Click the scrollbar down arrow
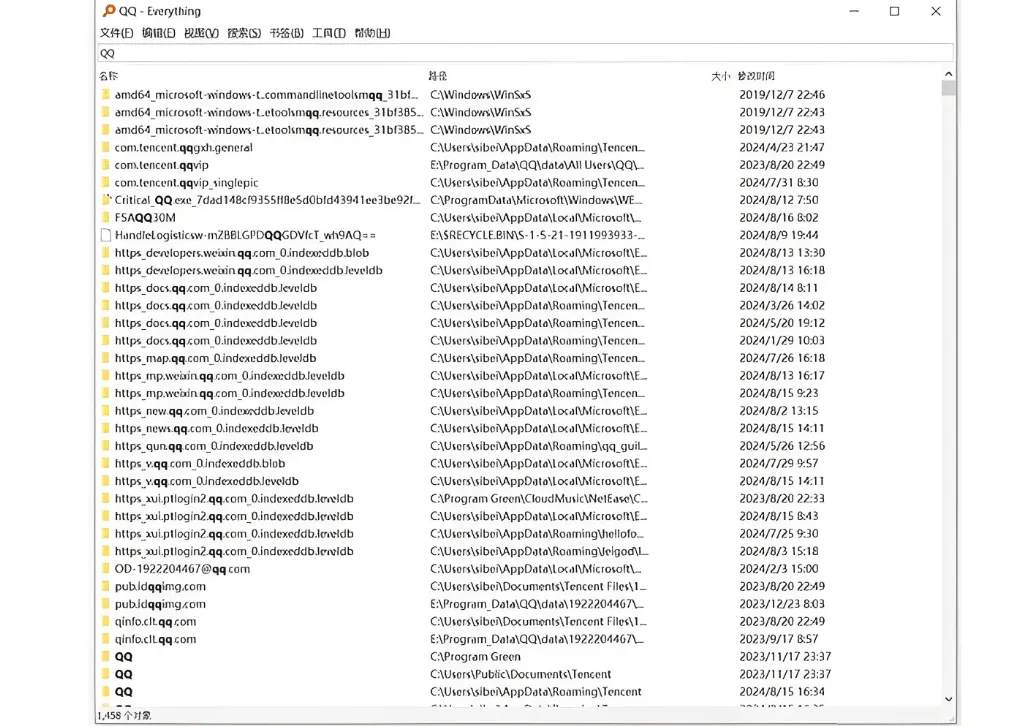The height and width of the screenshot is (726, 1032). click(x=948, y=699)
